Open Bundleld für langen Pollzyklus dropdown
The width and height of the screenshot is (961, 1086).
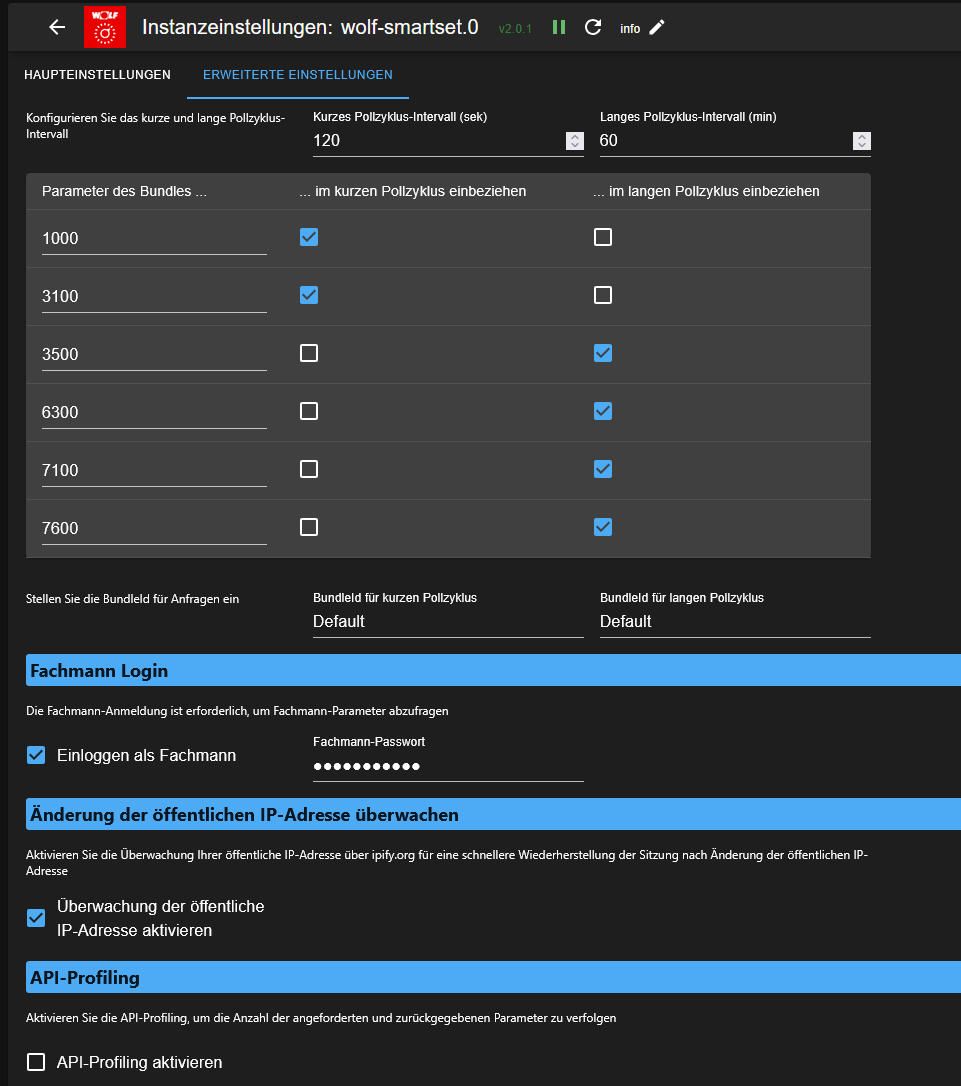735,622
